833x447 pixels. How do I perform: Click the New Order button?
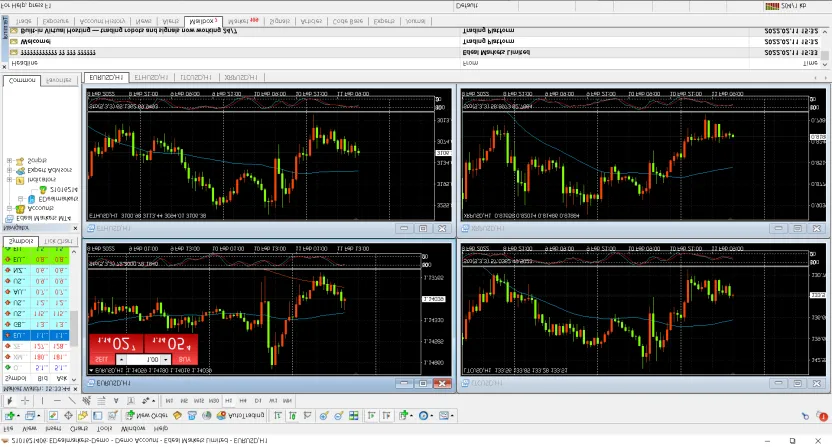pyautogui.click(x=147, y=416)
